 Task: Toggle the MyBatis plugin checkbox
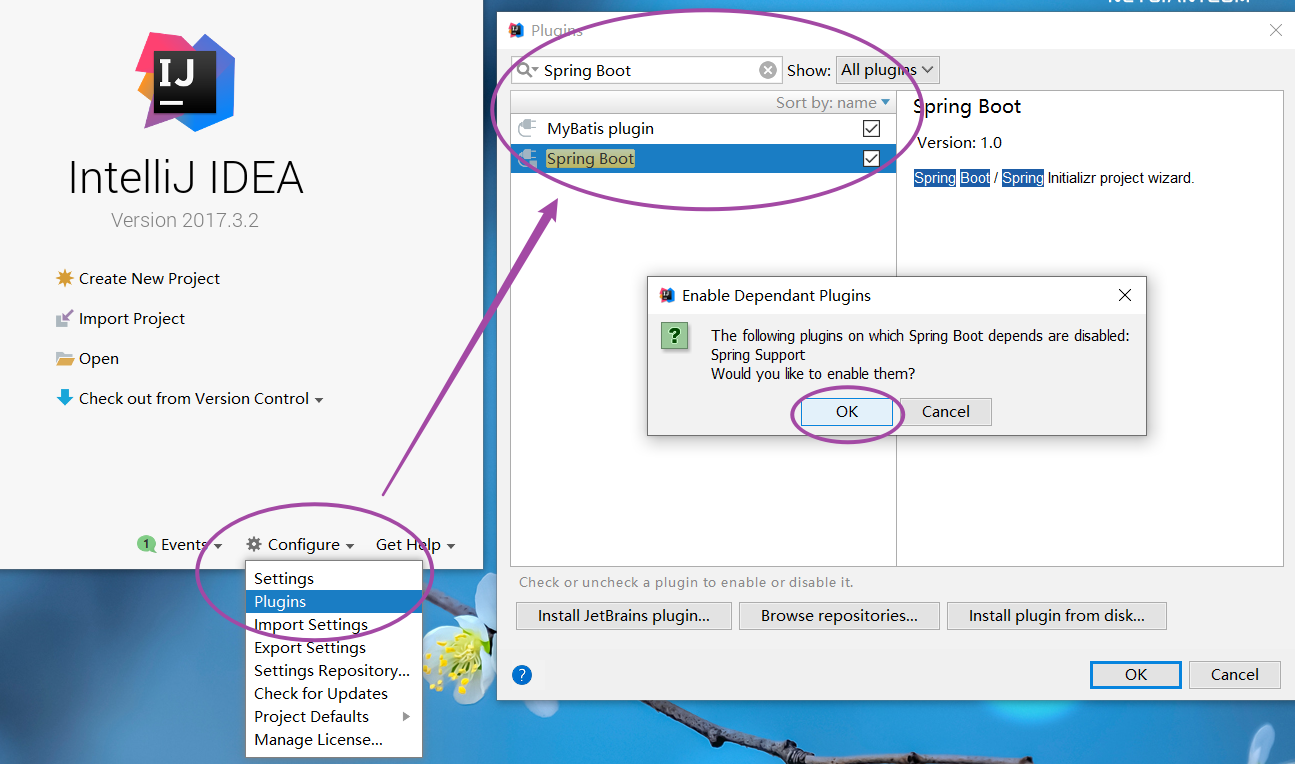pyautogui.click(x=871, y=129)
